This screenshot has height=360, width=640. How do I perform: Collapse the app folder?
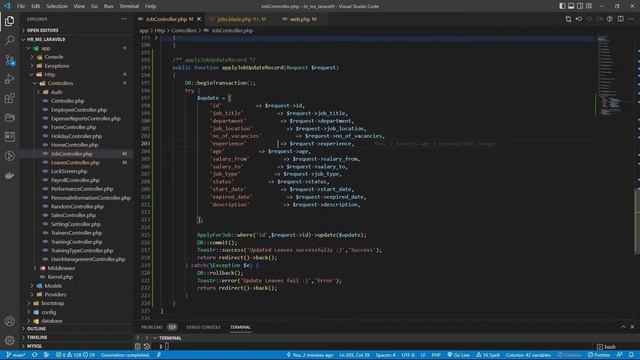click(77, 48)
